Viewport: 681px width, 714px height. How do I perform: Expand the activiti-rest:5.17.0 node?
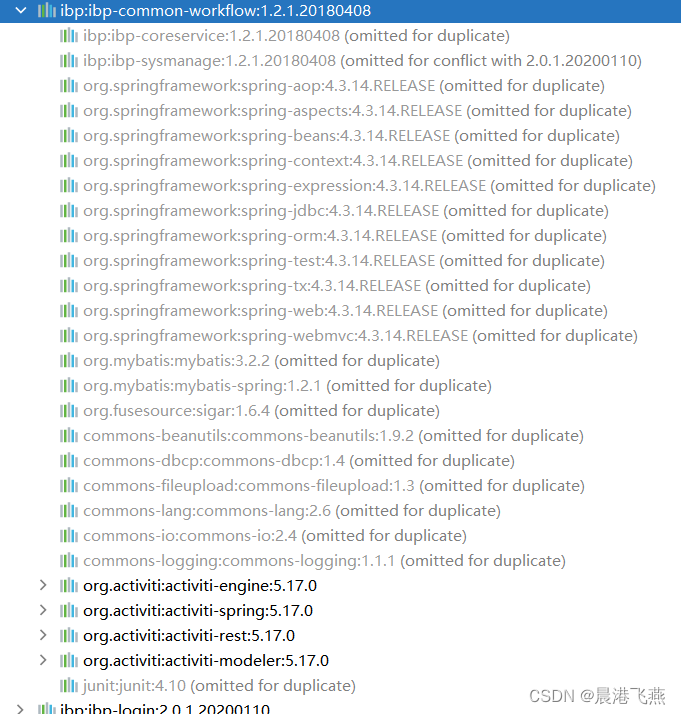click(43, 635)
